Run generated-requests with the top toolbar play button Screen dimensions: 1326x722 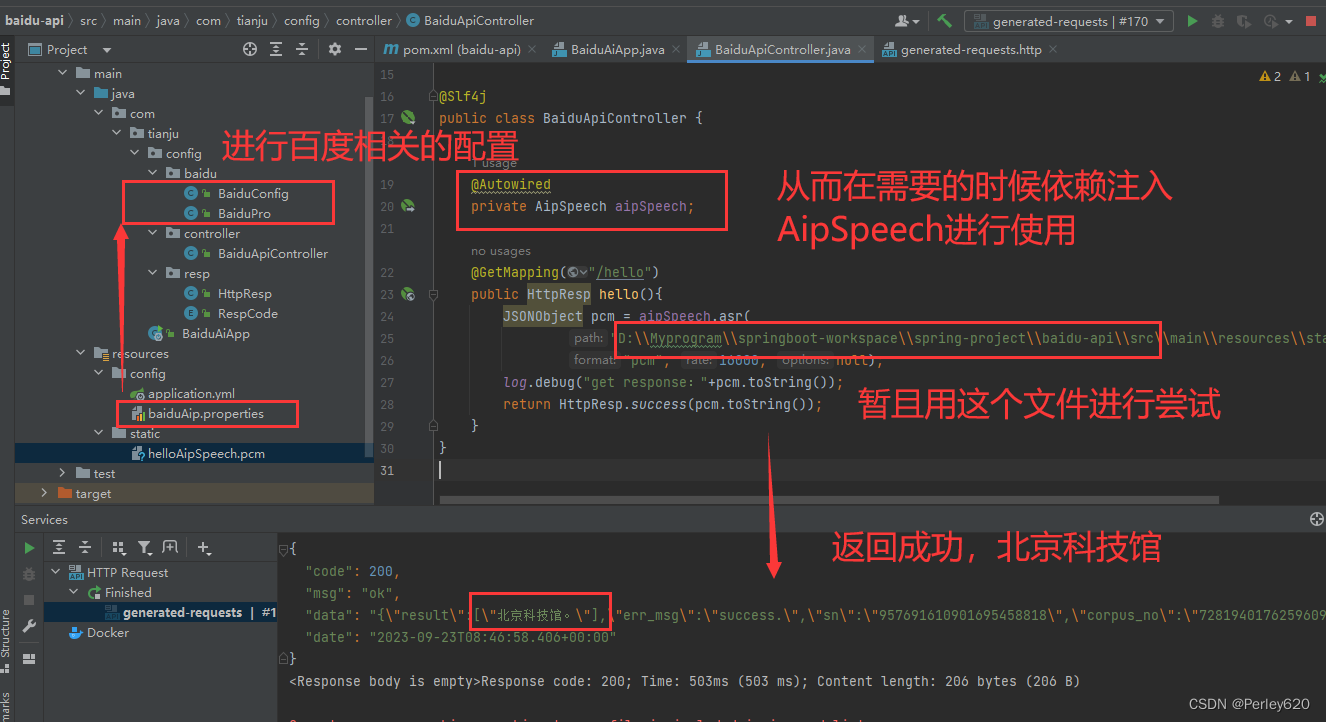[x=1192, y=21]
